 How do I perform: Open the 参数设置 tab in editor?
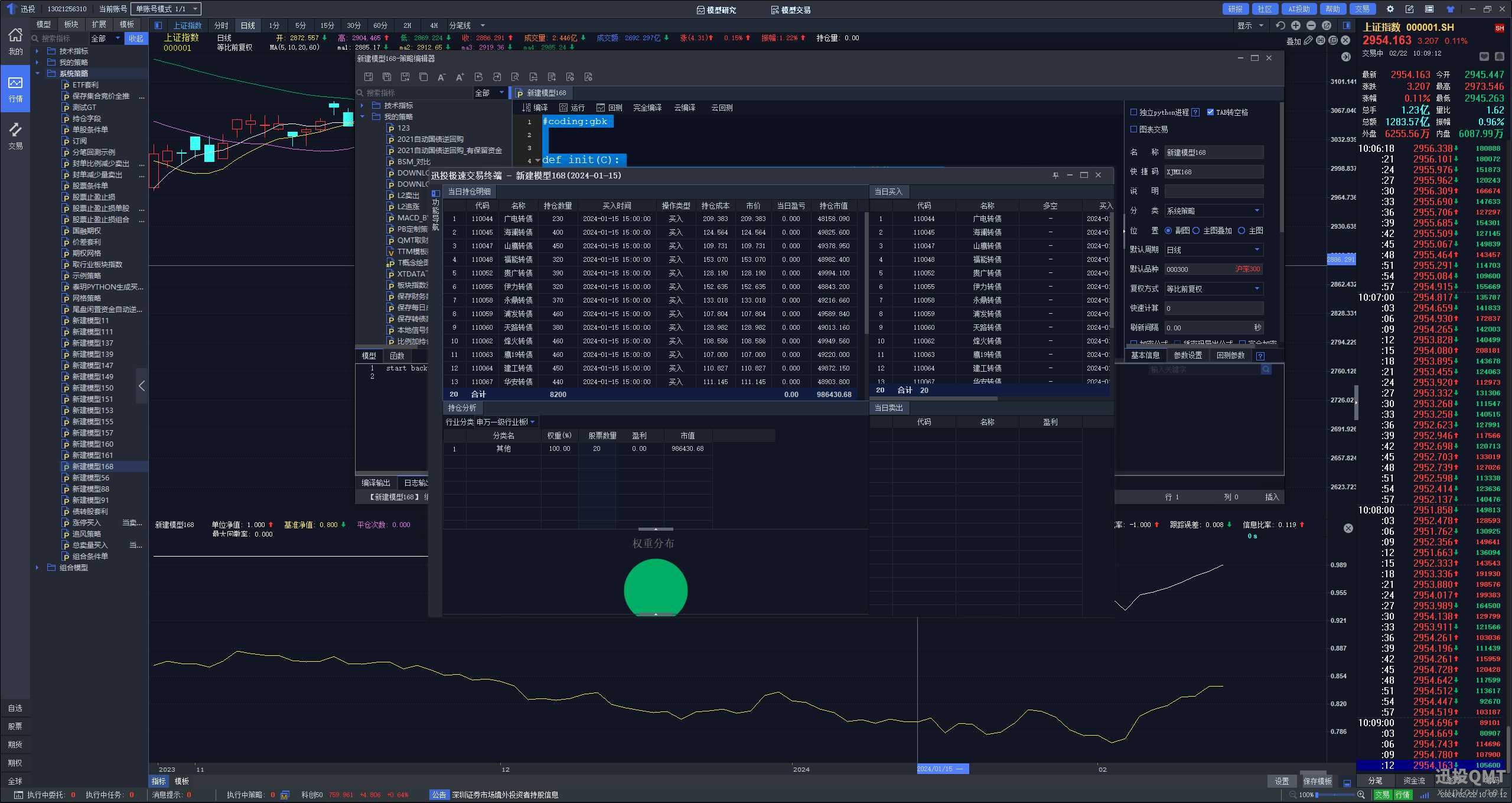(1188, 355)
